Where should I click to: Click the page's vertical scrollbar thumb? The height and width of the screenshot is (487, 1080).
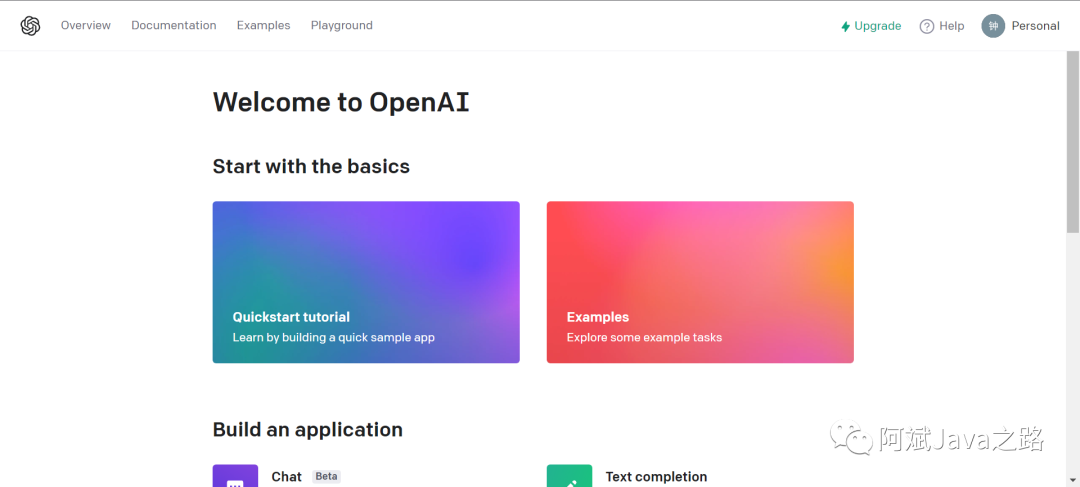(x=1073, y=140)
